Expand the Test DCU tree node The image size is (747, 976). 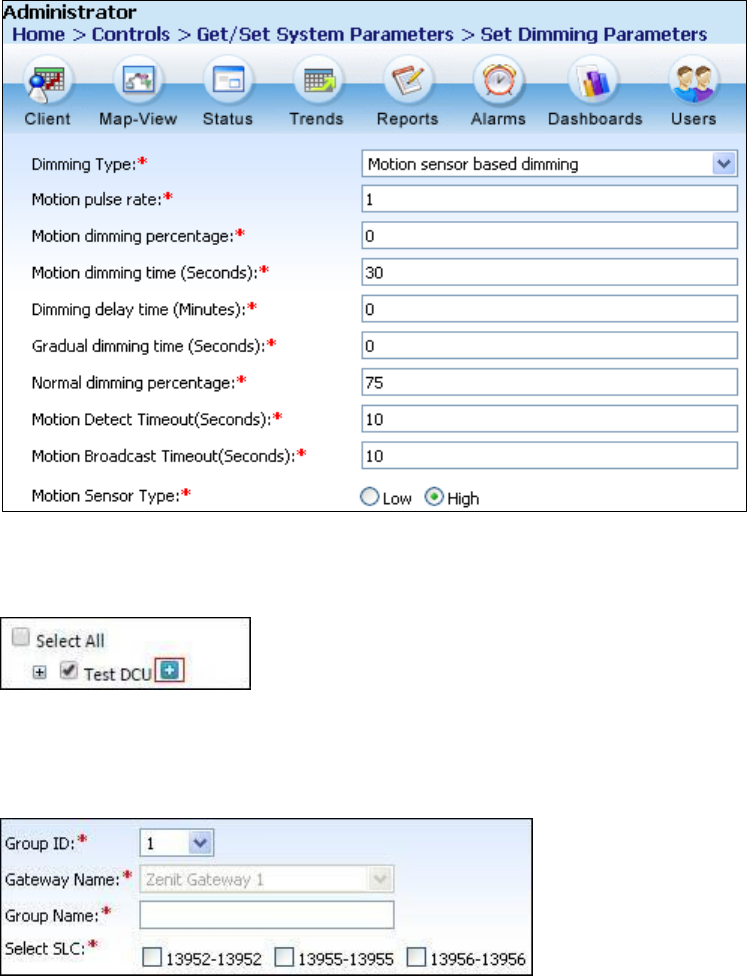click(39, 672)
